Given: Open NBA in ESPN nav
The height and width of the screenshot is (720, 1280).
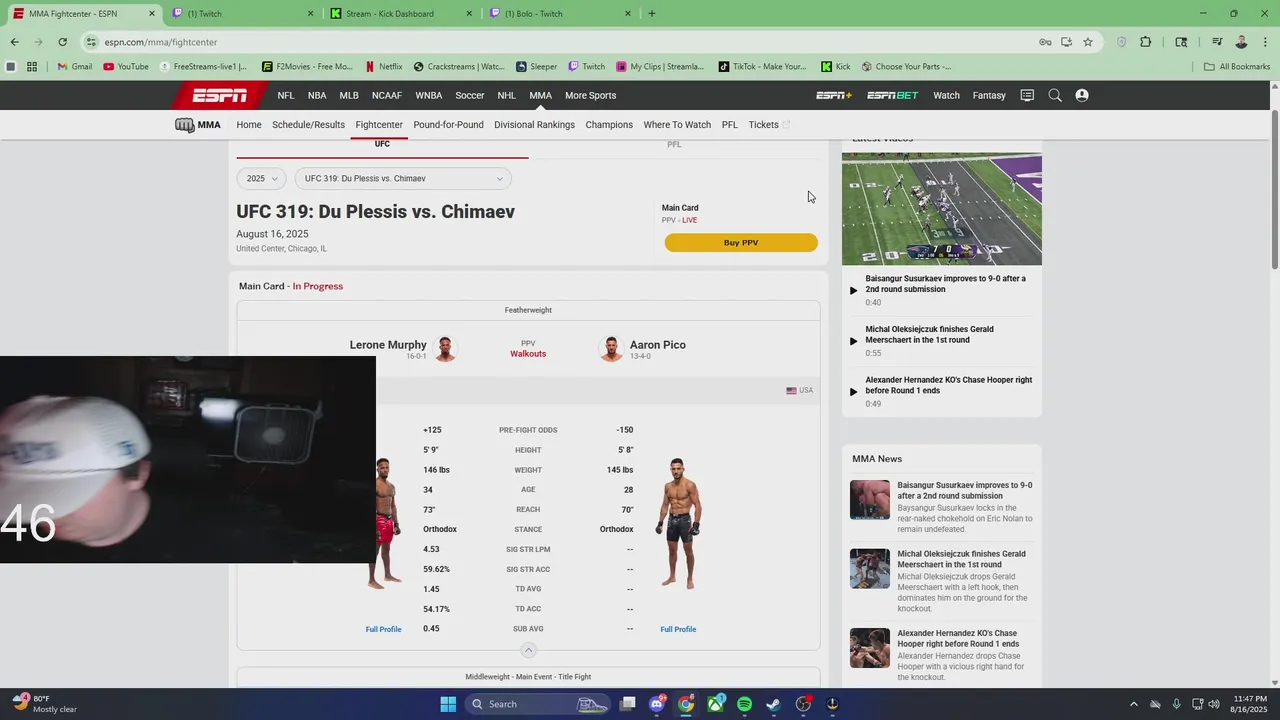Looking at the screenshot, I should (317, 95).
